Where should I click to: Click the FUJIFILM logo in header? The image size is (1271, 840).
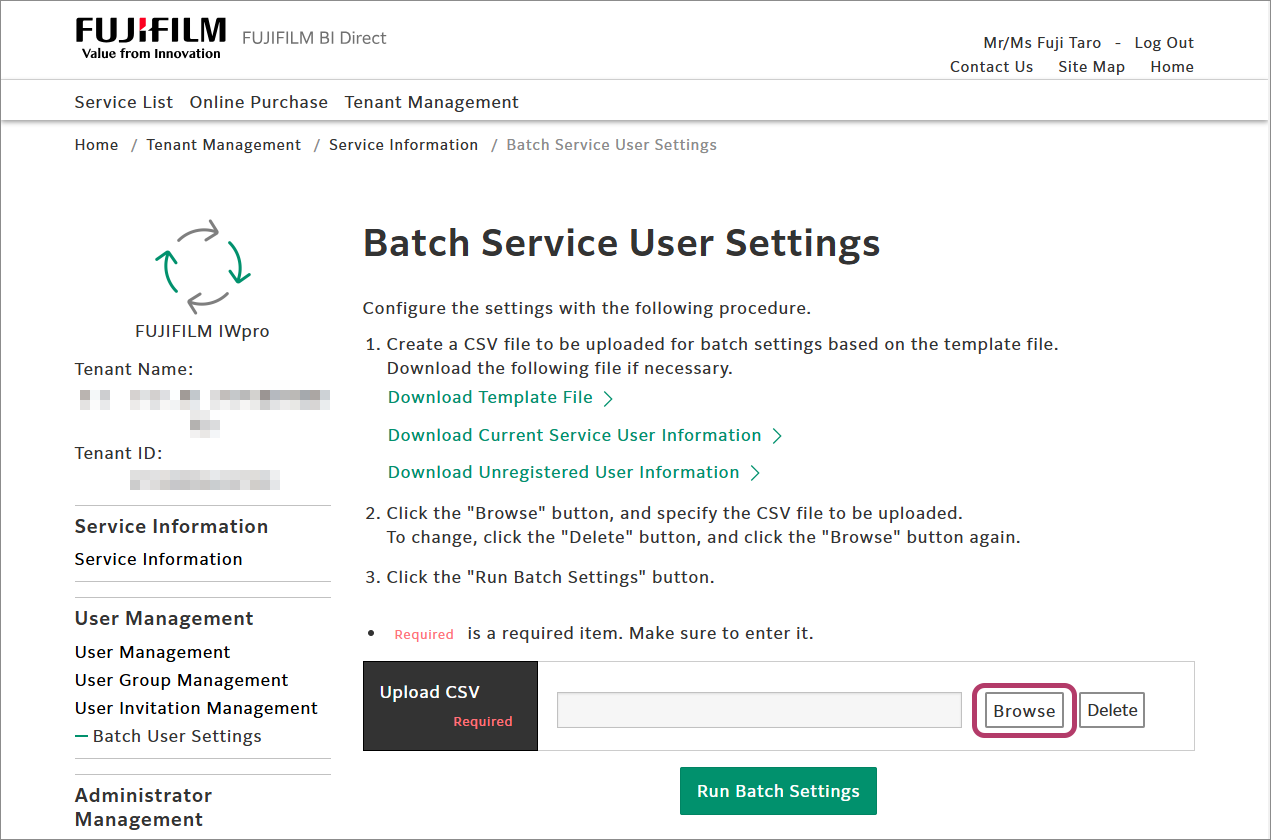[151, 38]
